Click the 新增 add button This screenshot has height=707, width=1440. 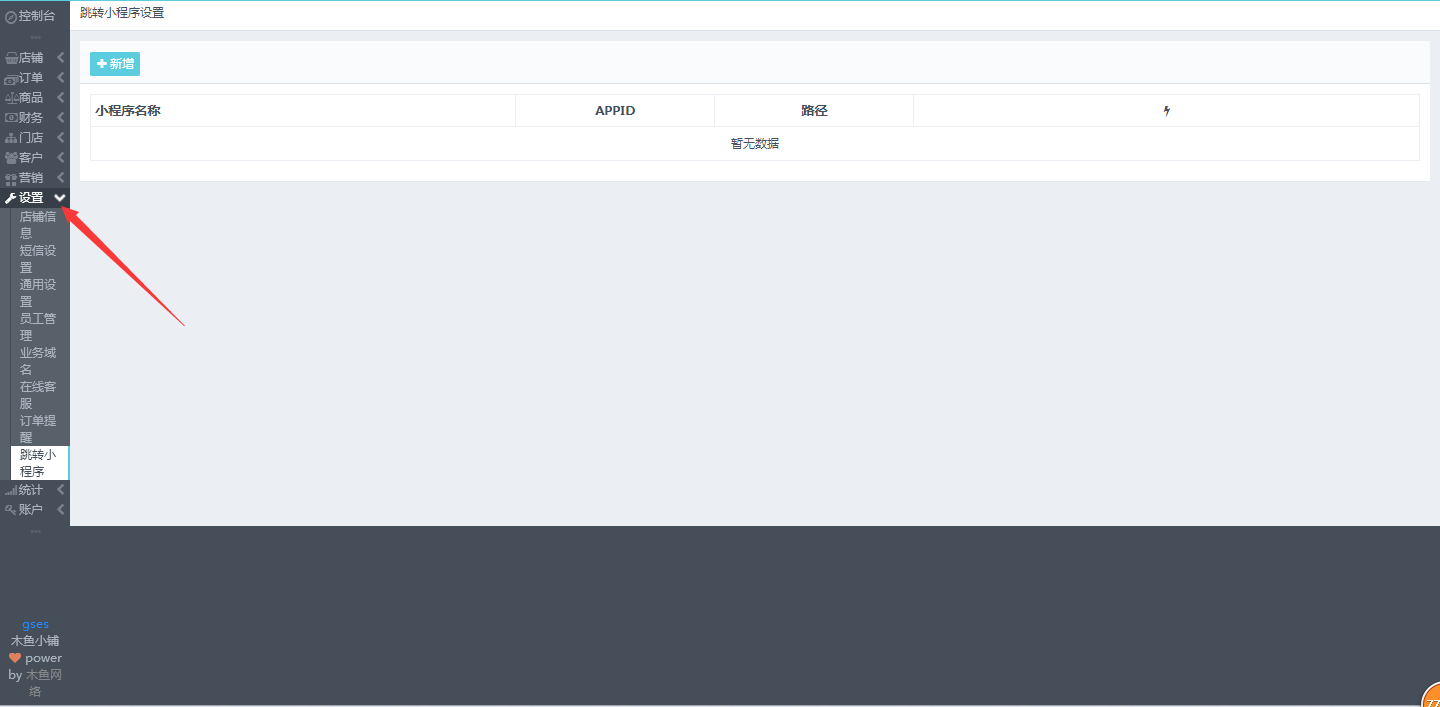click(115, 64)
